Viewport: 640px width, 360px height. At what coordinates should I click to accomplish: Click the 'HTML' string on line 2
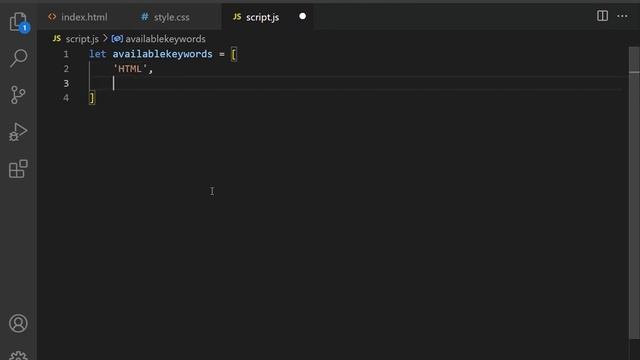click(x=130, y=69)
